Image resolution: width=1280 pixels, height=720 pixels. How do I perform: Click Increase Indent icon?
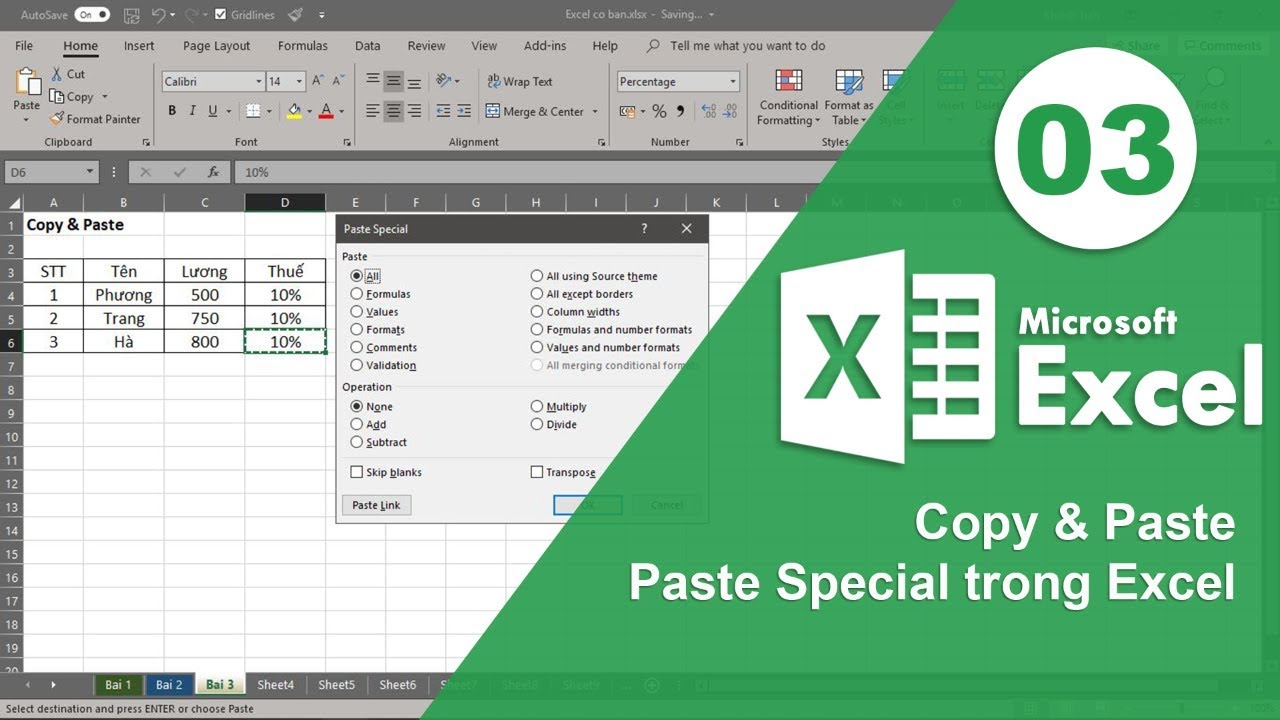coord(464,111)
